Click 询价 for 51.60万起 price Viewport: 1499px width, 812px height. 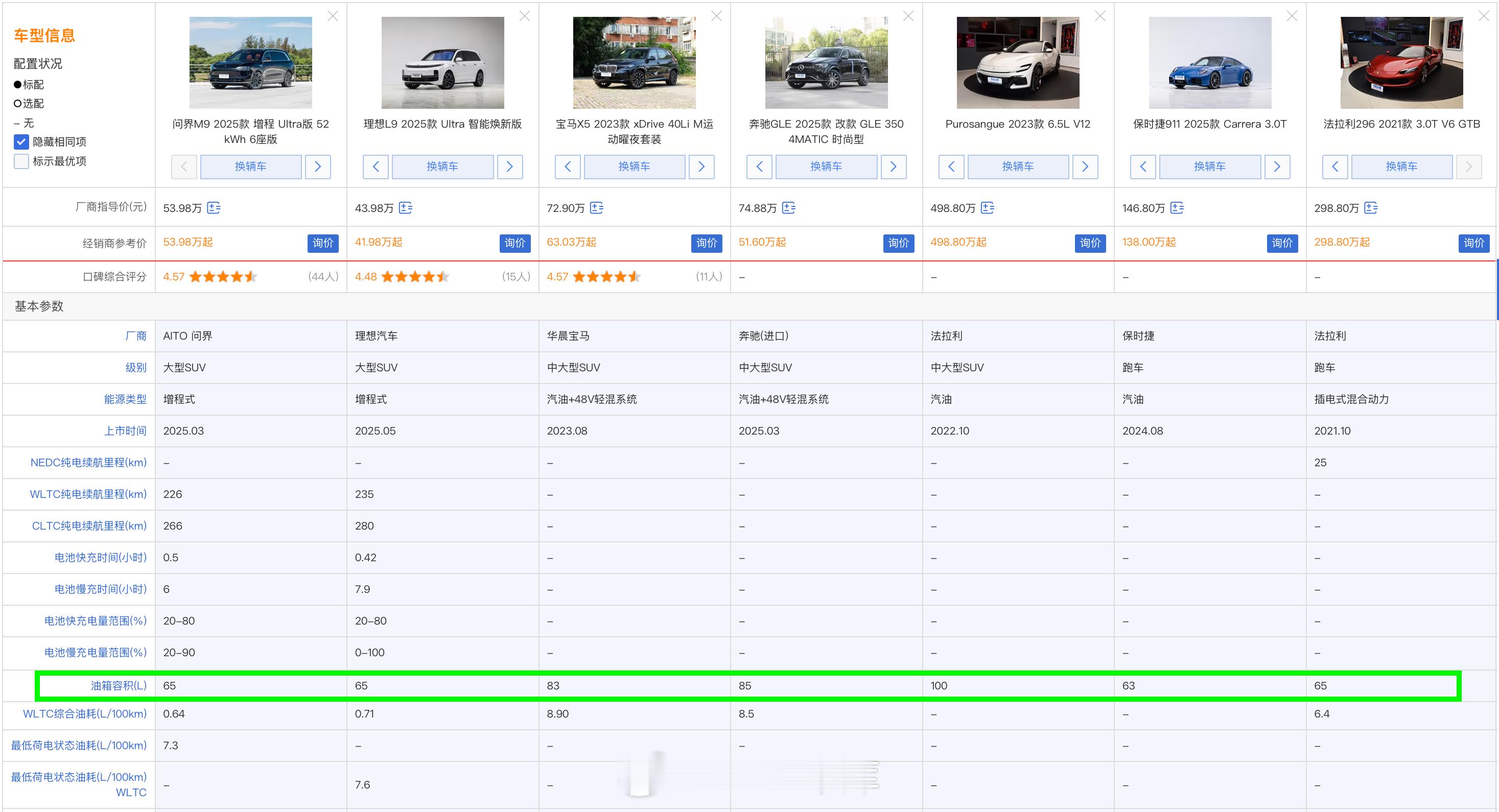coord(899,243)
